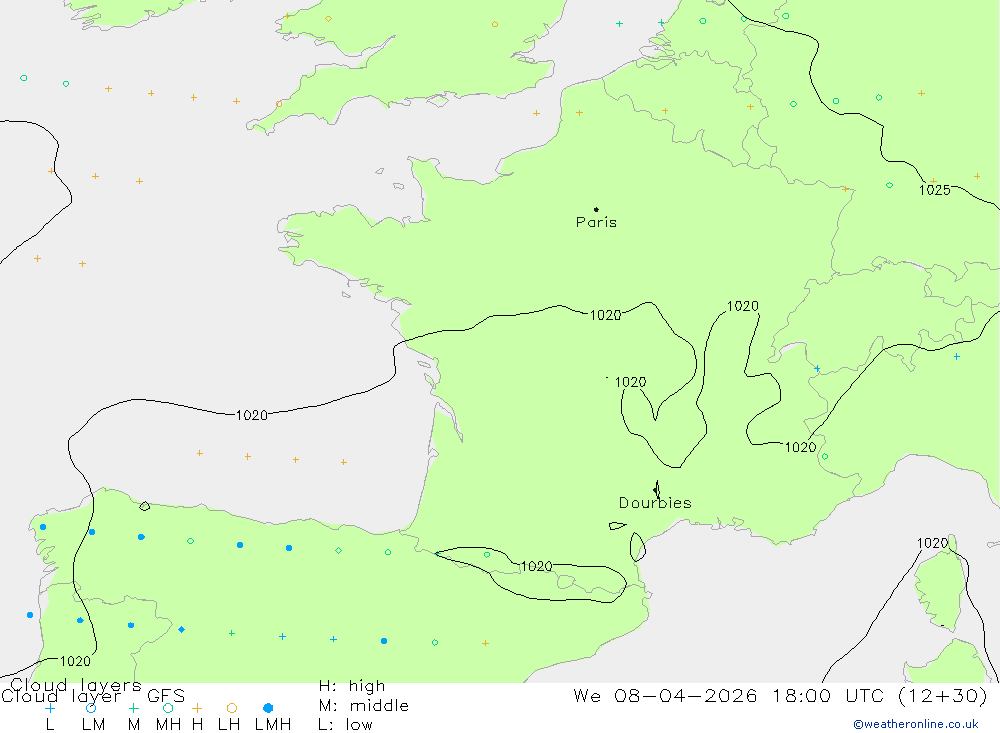Click the blue plus legend symbol for L
Viewport: 1000px width, 733px height.
50,708
